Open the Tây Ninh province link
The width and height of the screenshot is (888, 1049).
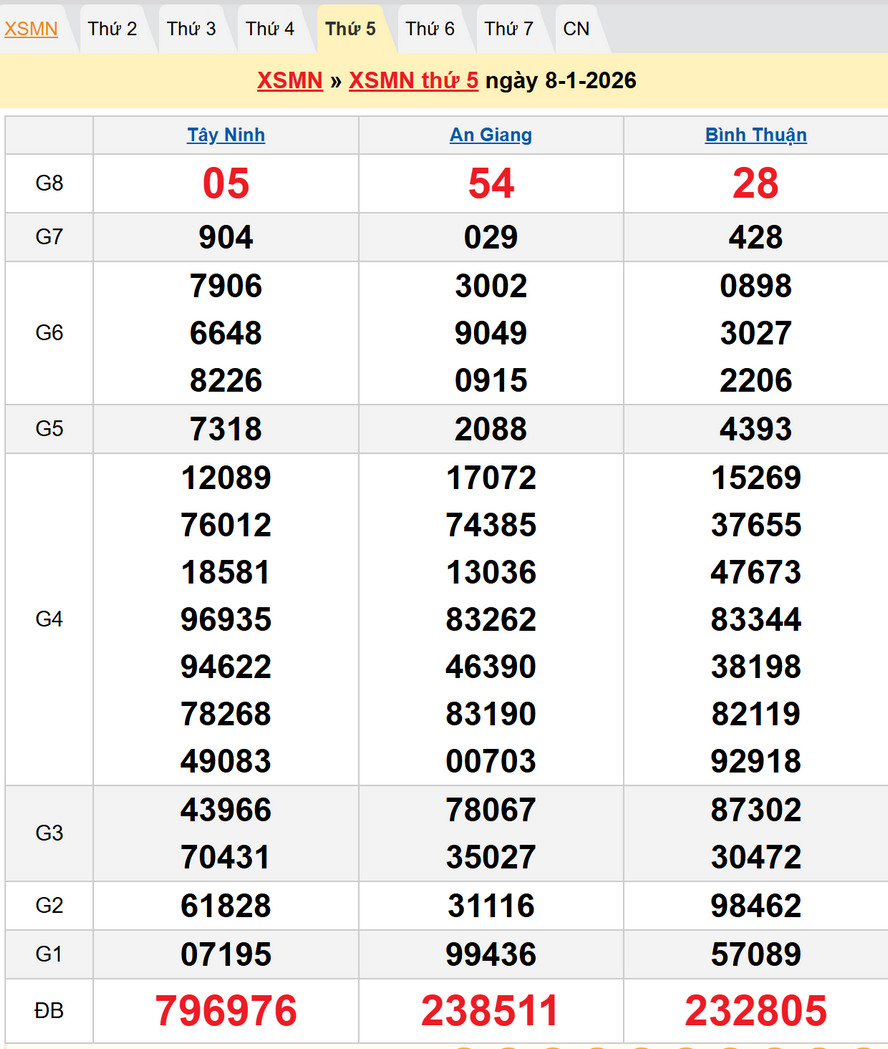[226, 135]
